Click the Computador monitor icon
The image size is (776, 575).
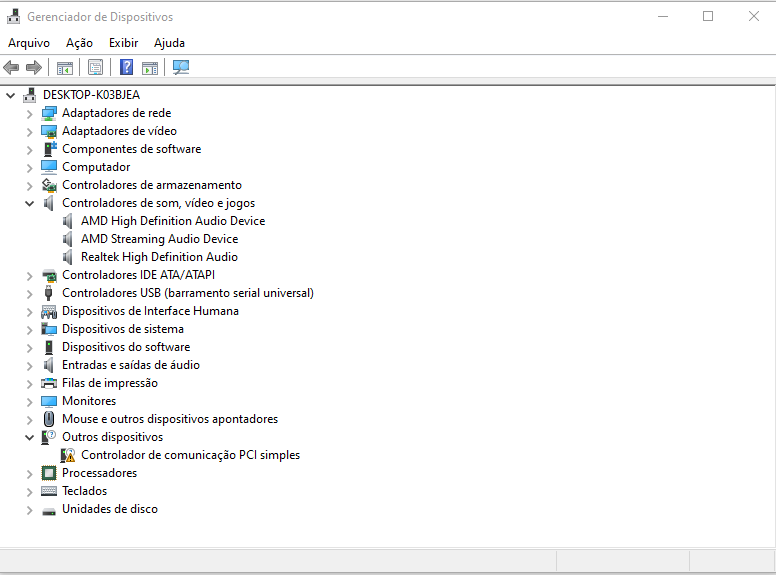pyautogui.click(x=49, y=167)
